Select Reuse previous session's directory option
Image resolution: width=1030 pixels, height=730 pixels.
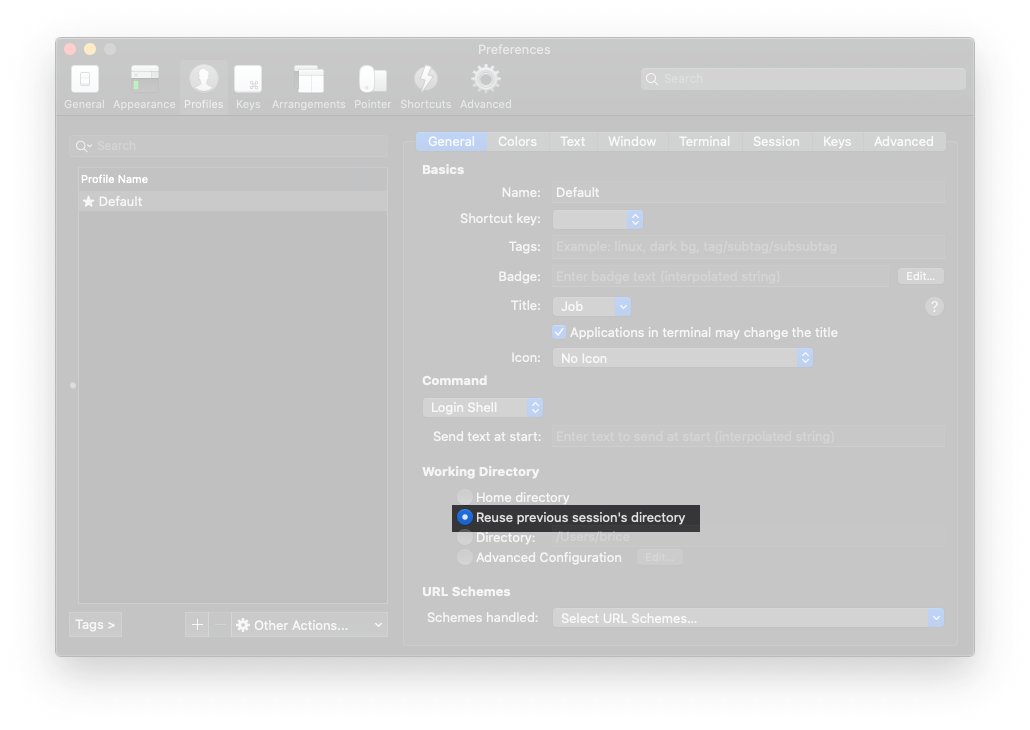pyautogui.click(x=464, y=517)
